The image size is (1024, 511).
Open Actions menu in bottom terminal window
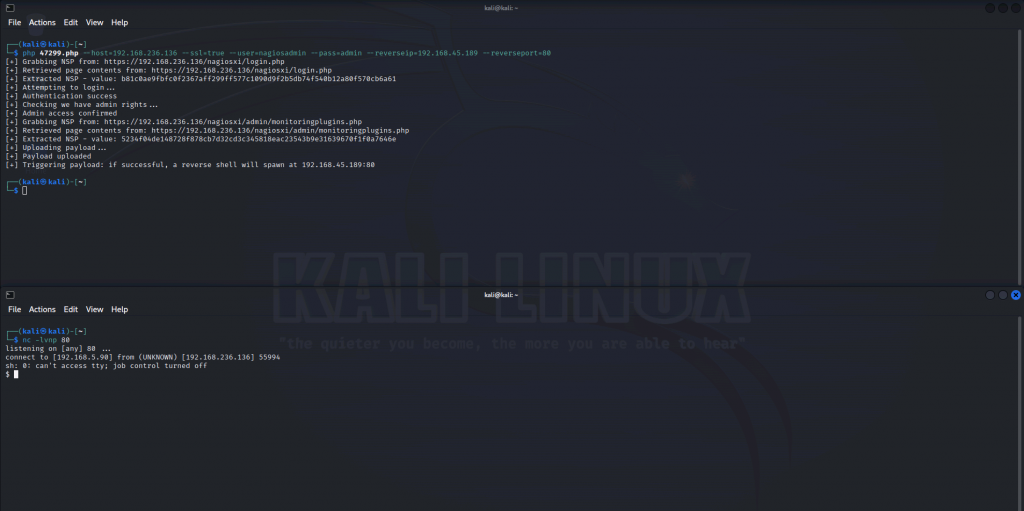coord(42,309)
